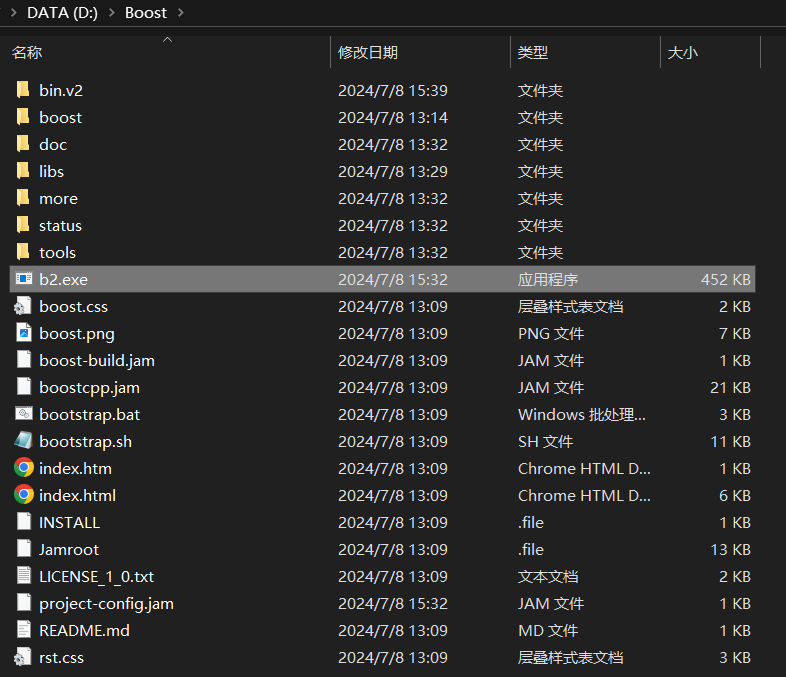
Task: Sort by the 大小 column header
Action: 682,52
